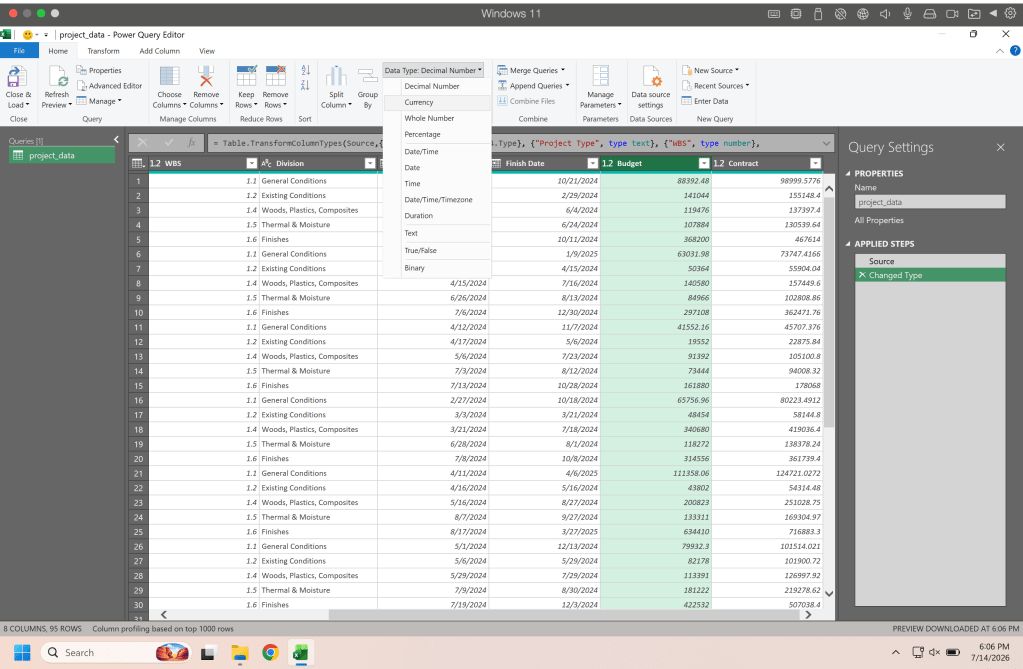Click the Budget column's 1.2 data type icon
Screen dimensions: 1023x669
[607, 163]
